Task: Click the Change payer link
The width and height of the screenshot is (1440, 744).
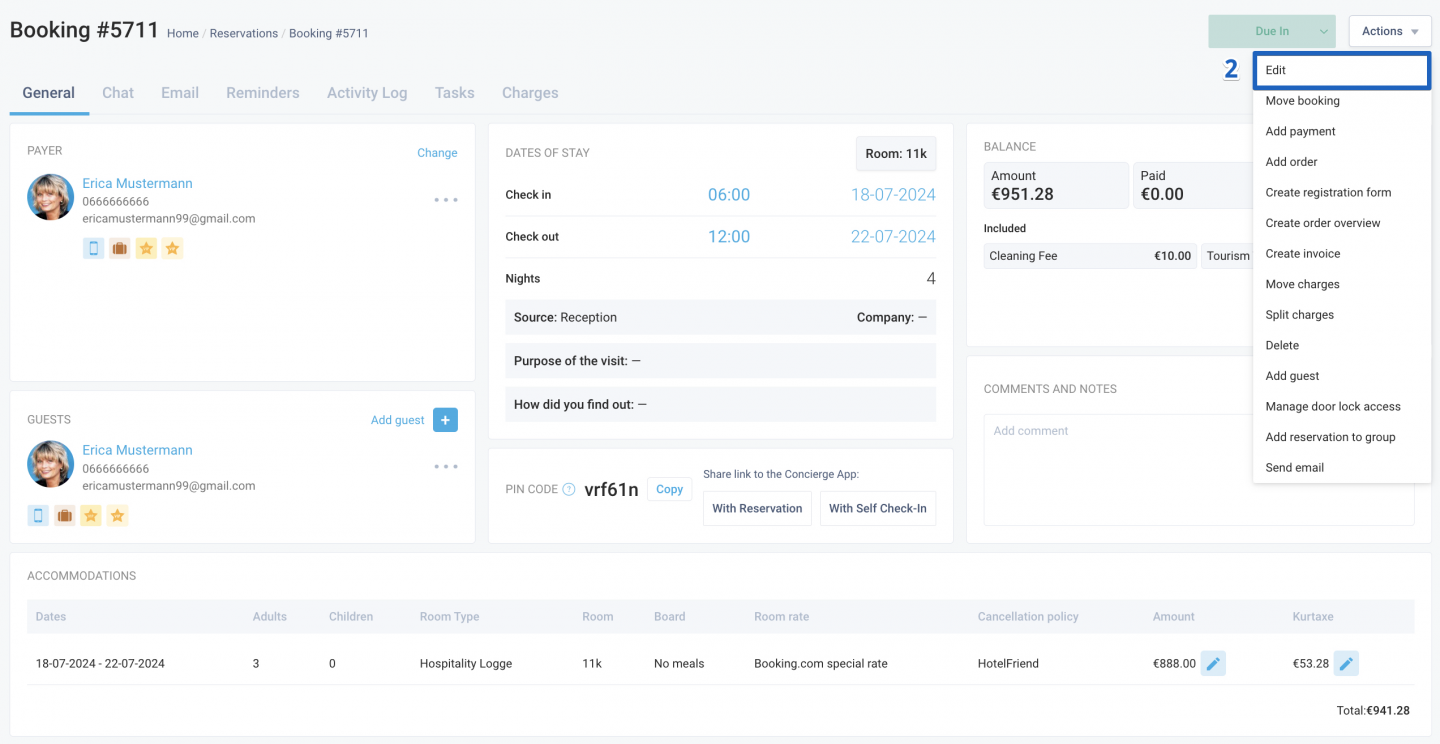Action: coord(437,153)
